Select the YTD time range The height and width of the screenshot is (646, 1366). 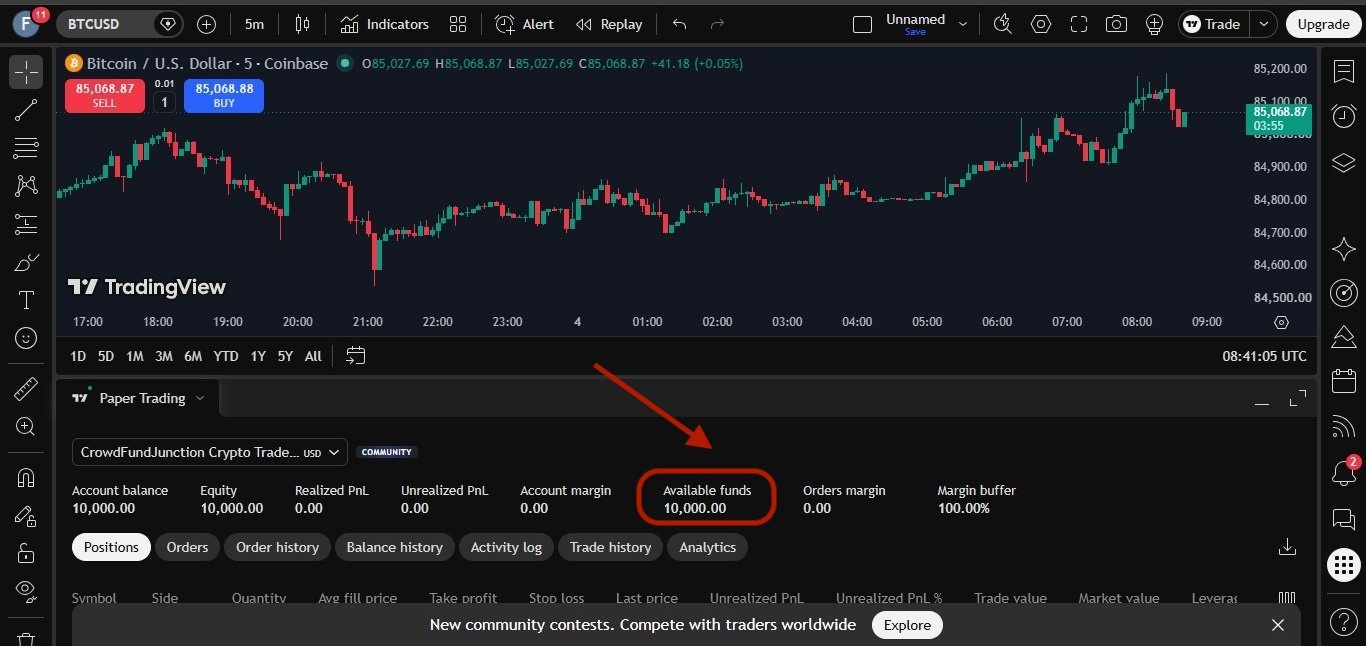point(226,356)
